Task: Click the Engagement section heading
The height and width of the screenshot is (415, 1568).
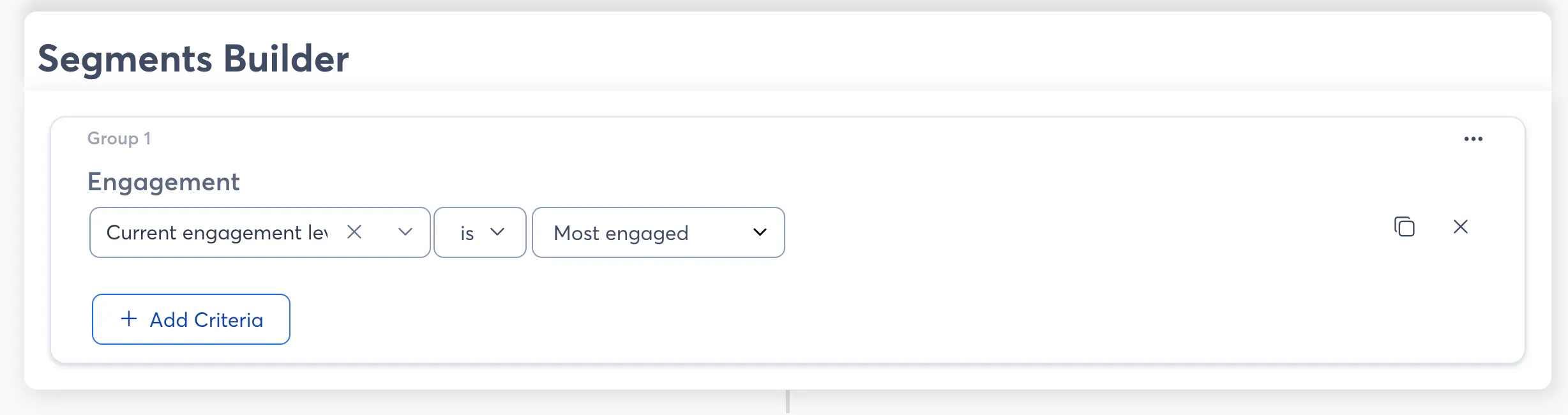Action: pyautogui.click(x=163, y=182)
